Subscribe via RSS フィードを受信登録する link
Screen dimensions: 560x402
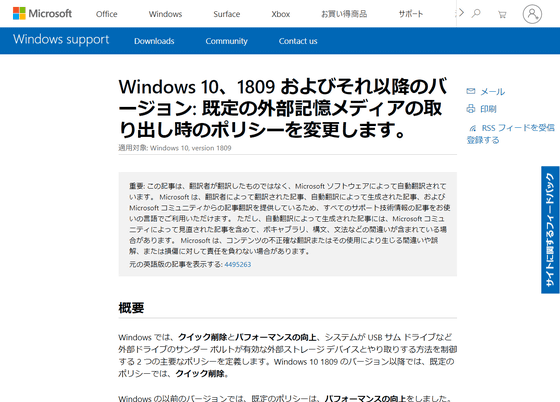pyautogui.click(x=511, y=134)
